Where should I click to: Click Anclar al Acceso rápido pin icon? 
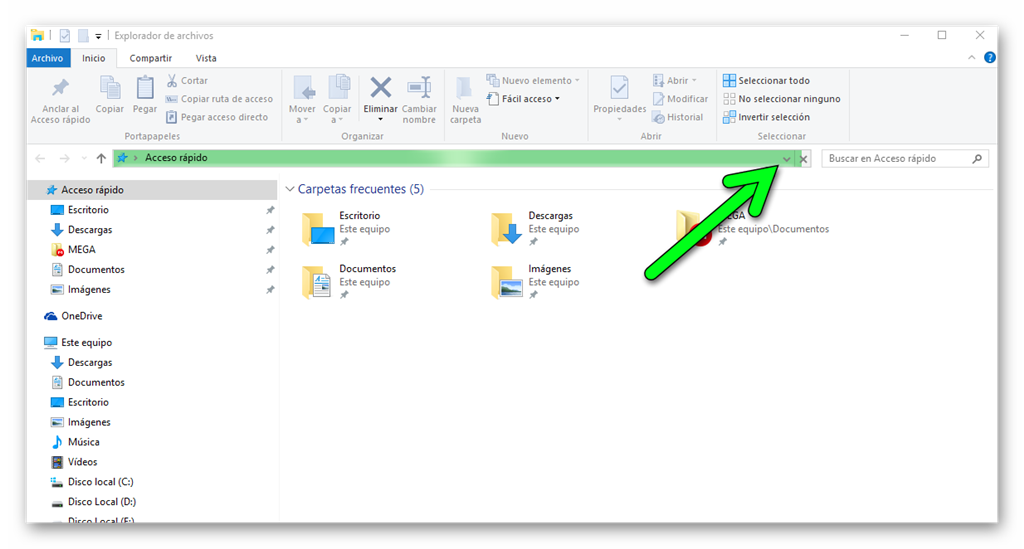click(60, 87)
